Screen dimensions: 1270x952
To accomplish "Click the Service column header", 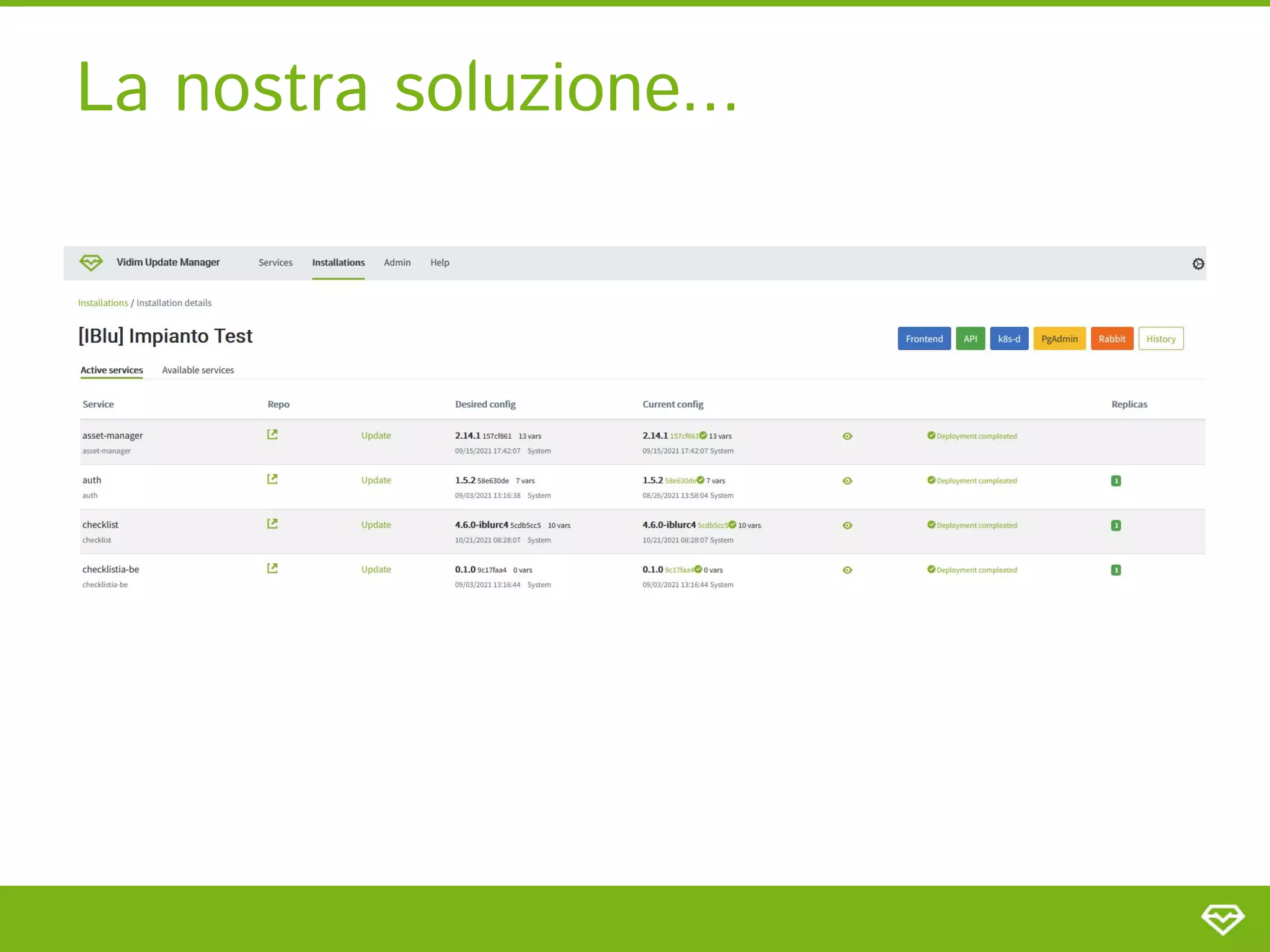I will coord(98,404).
